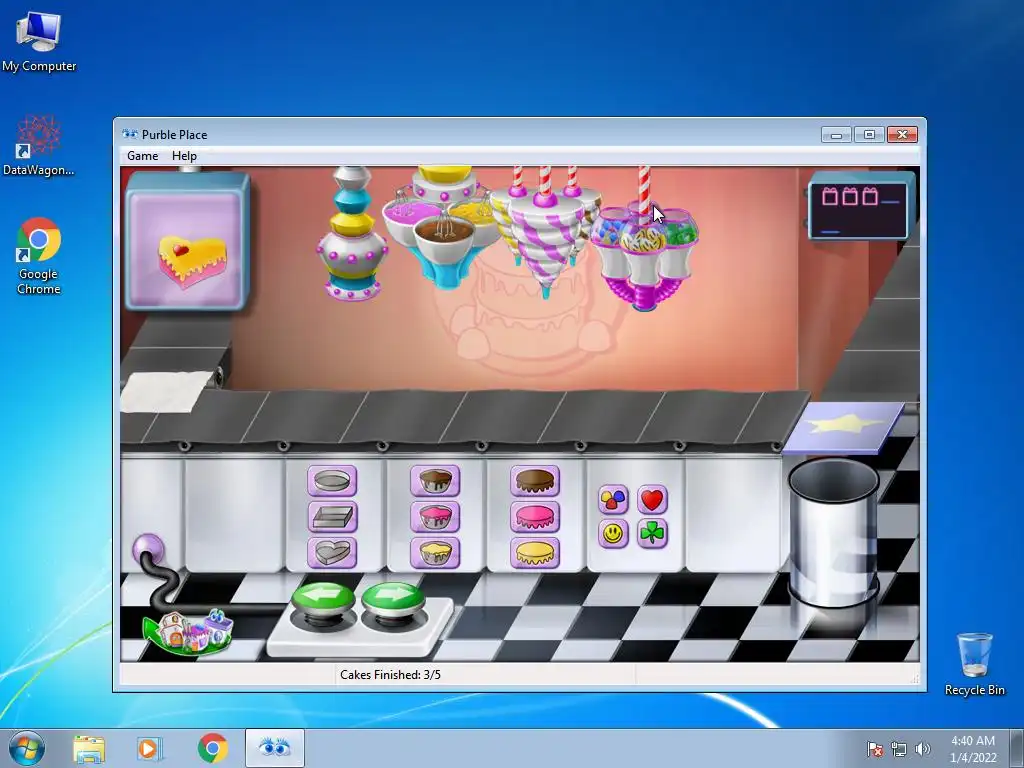Open the network tray icon
The width and height of the screenshot is (1024, 768).
pyautogui.click(x=899, y=749)
